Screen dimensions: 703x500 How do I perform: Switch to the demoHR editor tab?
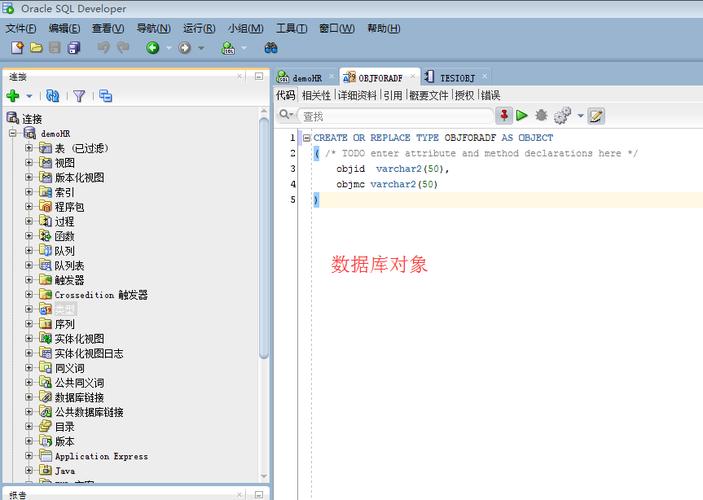(x=307, y=78)
